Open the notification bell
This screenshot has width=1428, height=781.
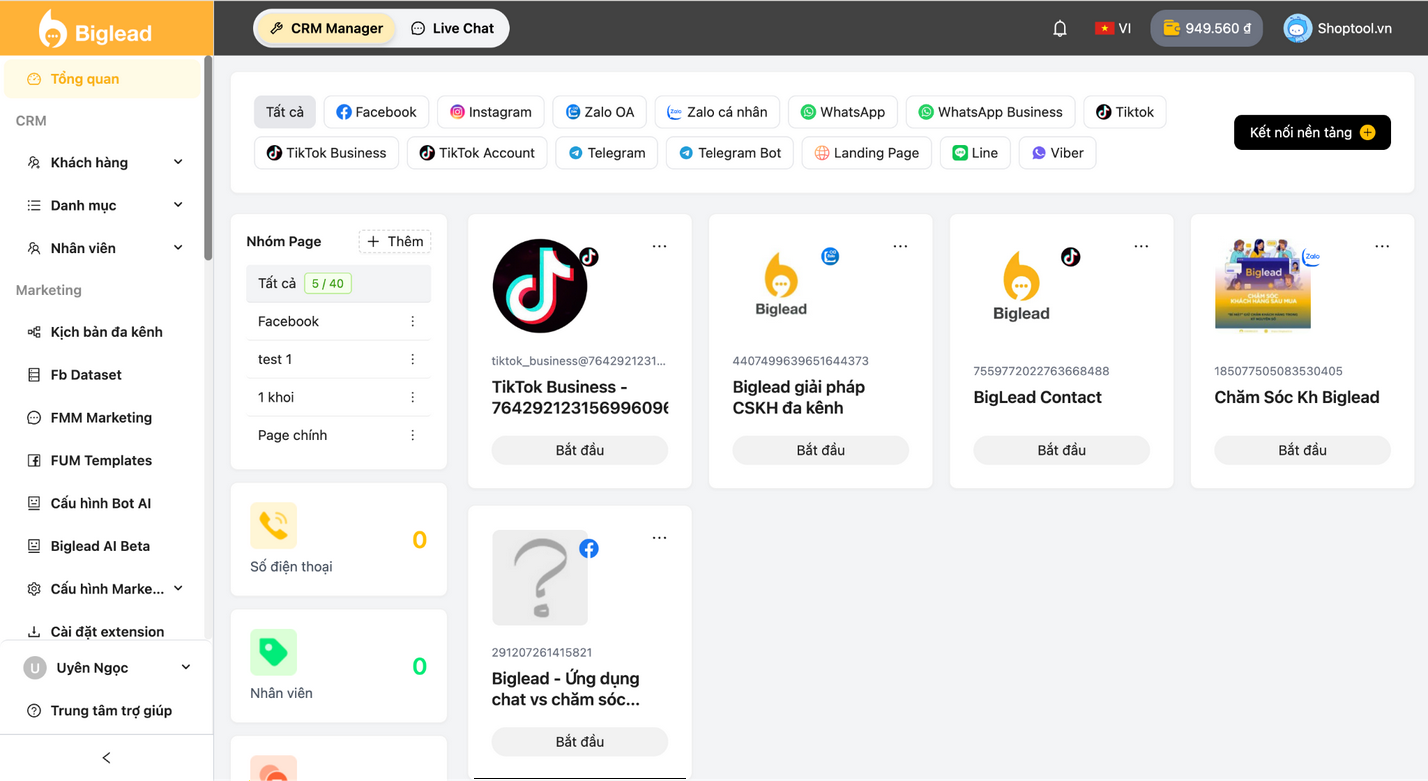point(1060,29)
